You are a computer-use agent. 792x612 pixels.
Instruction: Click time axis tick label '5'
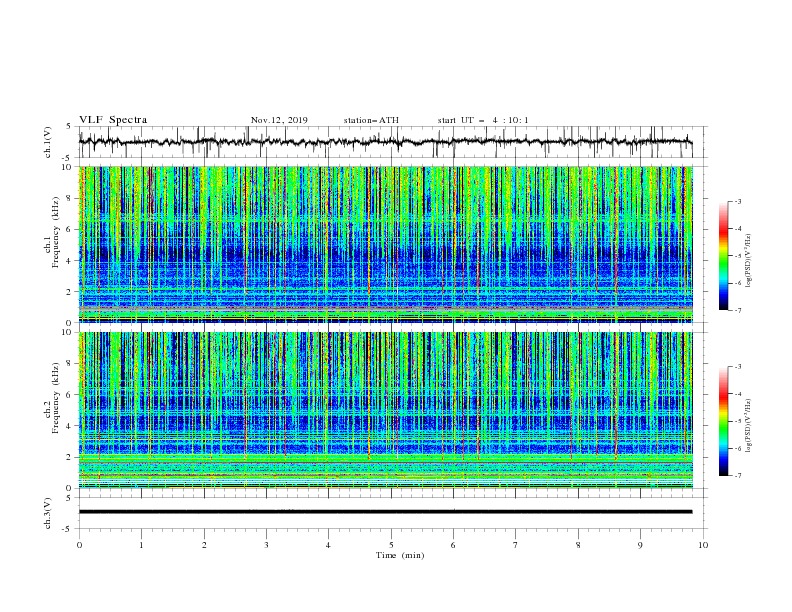[391, 545]
